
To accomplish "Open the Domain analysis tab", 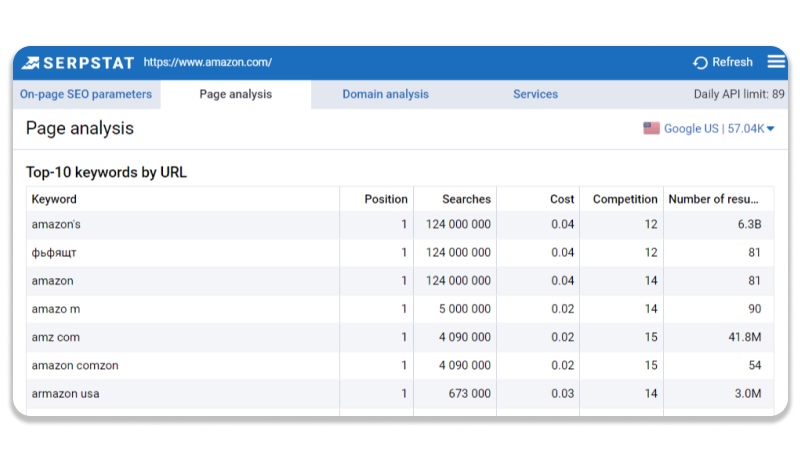I will tap(385, 94).
